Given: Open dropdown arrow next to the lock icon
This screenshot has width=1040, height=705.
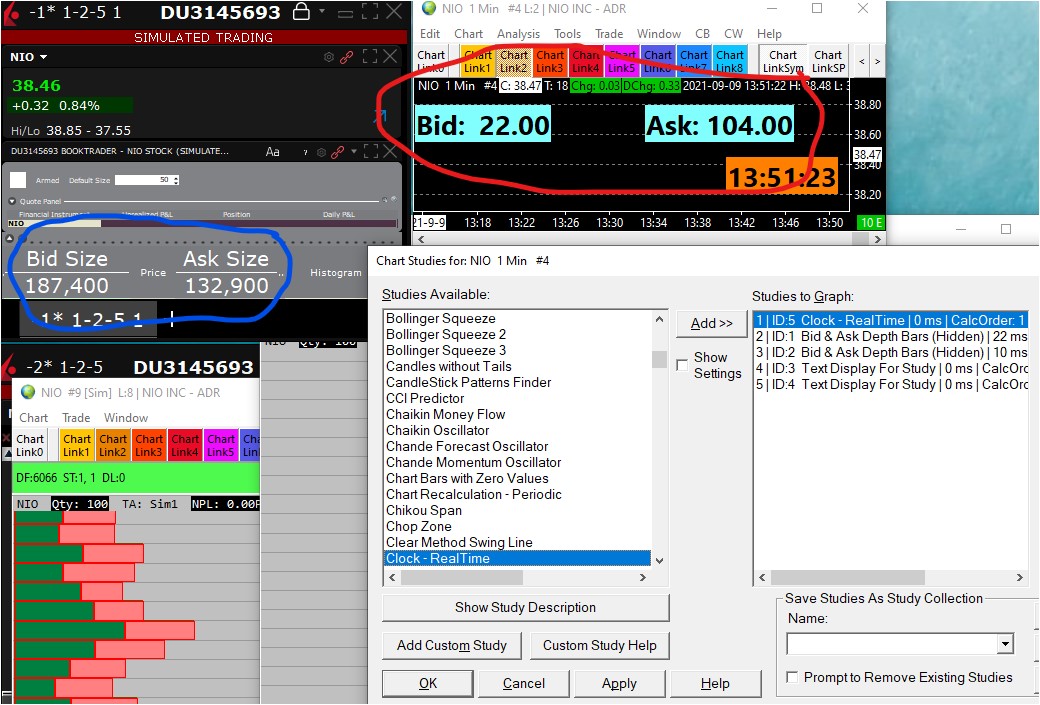Looking at the screenshot, I should 322,11.
